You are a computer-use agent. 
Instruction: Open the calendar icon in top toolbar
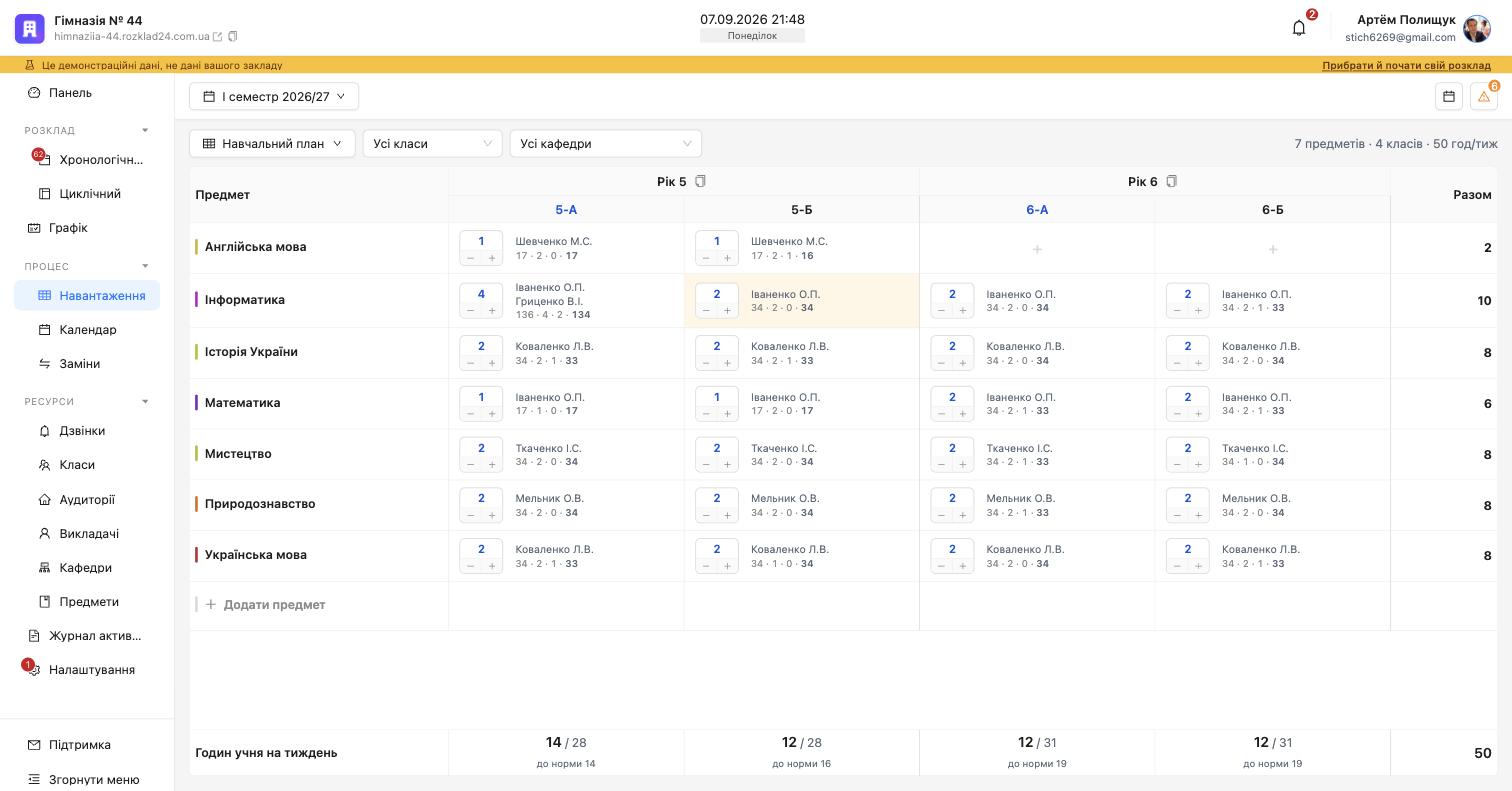[1449, 96]
